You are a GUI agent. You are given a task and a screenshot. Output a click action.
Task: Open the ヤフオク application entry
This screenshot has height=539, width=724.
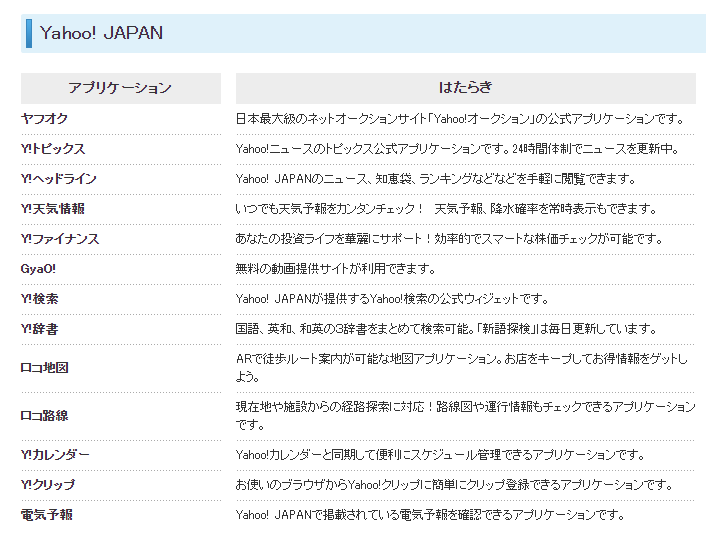44,119
